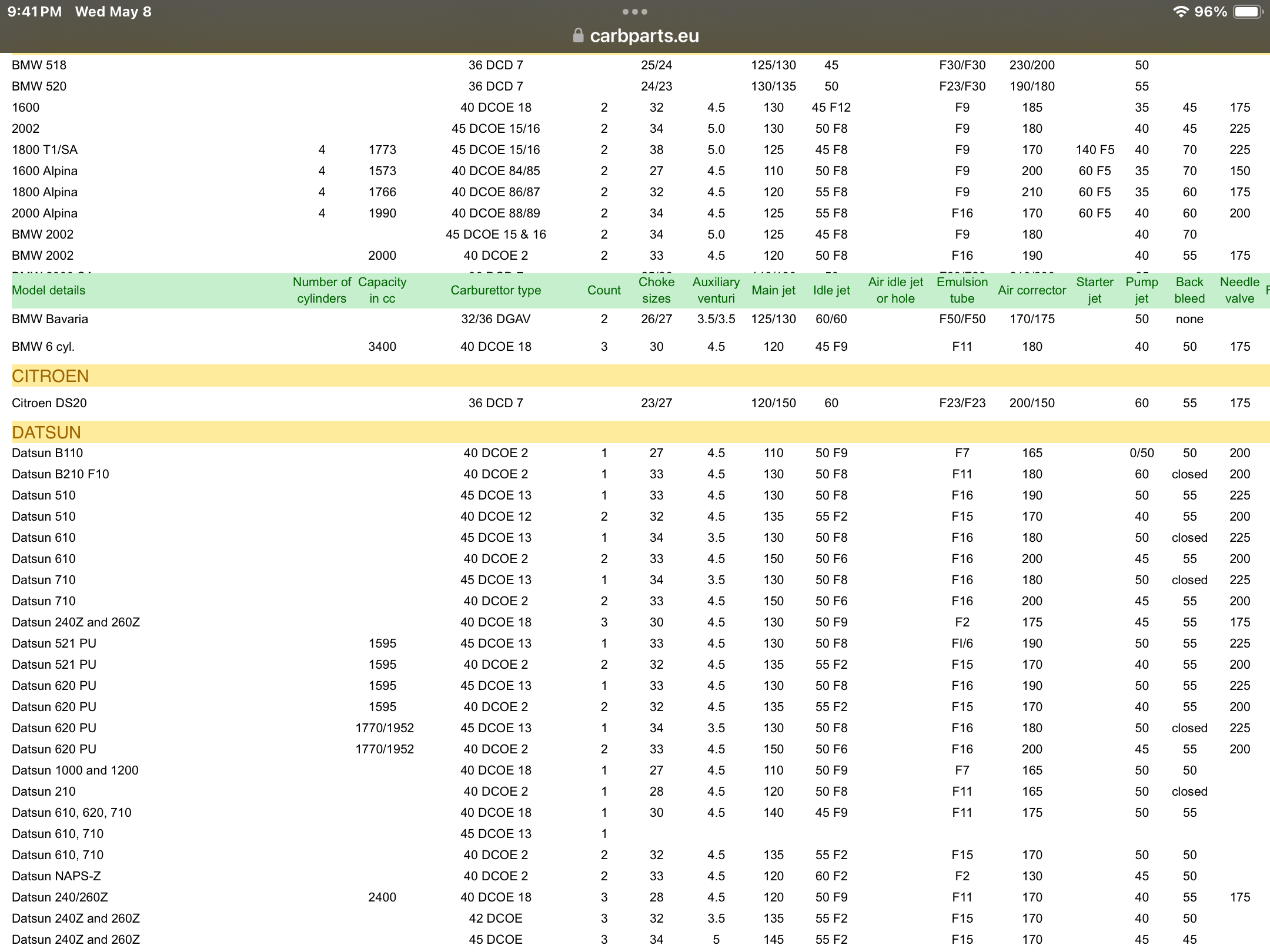Image resolution: width=1270 pixels, height=952 pixels.
Task: Tap the Air corrector column header
Action: tap(1032, 290)
